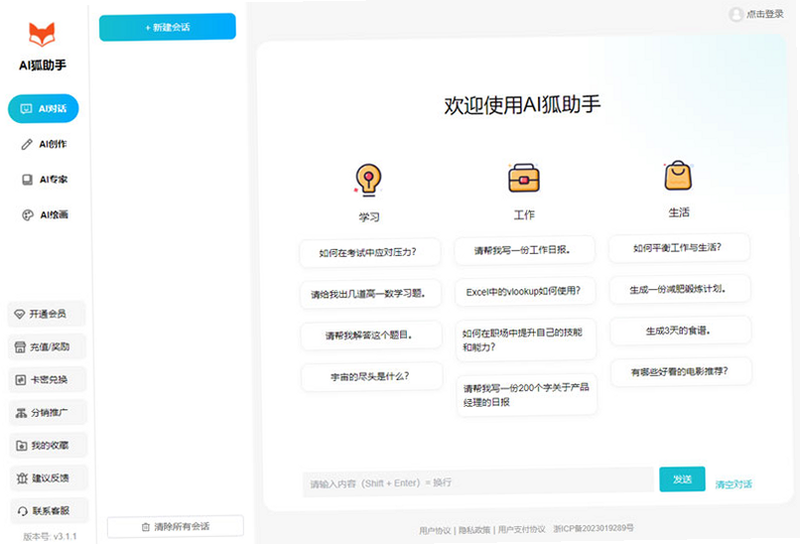
Task: Open the 卡密兑换 redeem text
Action: [49, 380]
